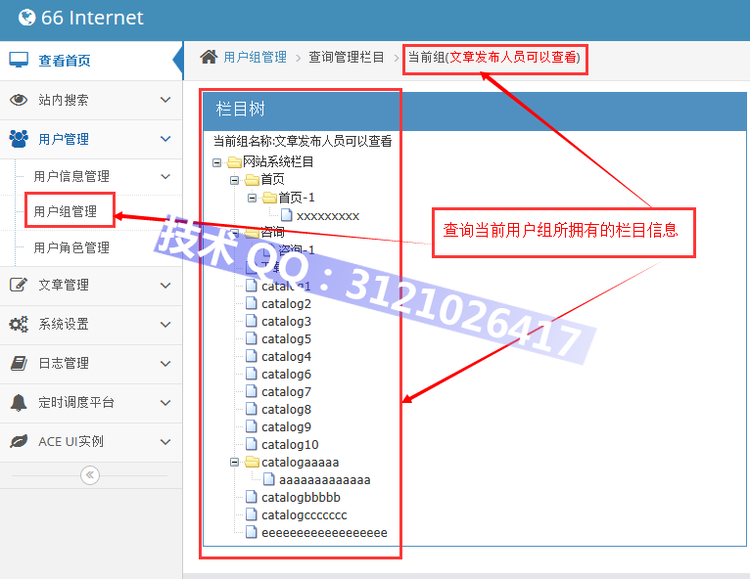Collapse the sidebar with the double-chevron button
Viewport: 750px width, 579px height.
[90, 475]
